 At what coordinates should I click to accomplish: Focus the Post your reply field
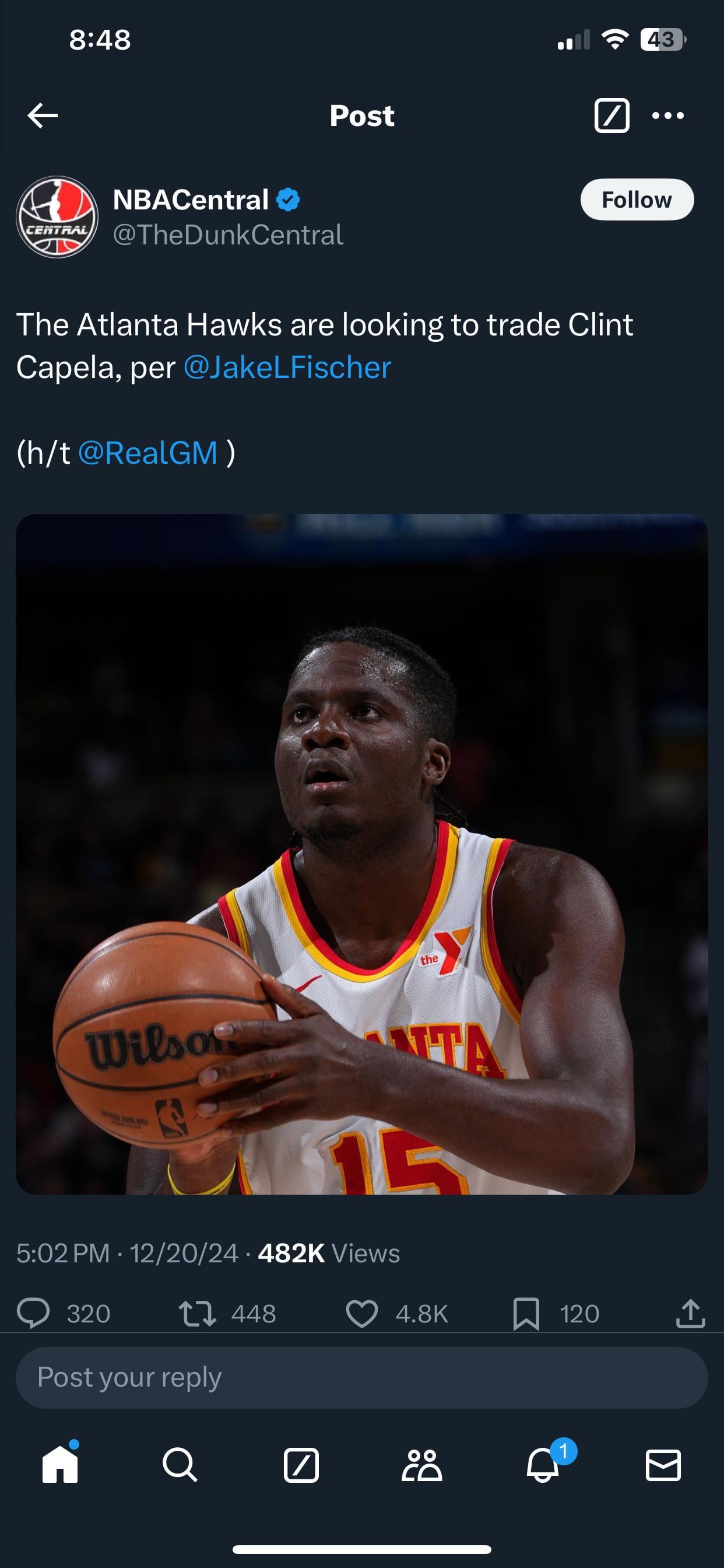362,1377
